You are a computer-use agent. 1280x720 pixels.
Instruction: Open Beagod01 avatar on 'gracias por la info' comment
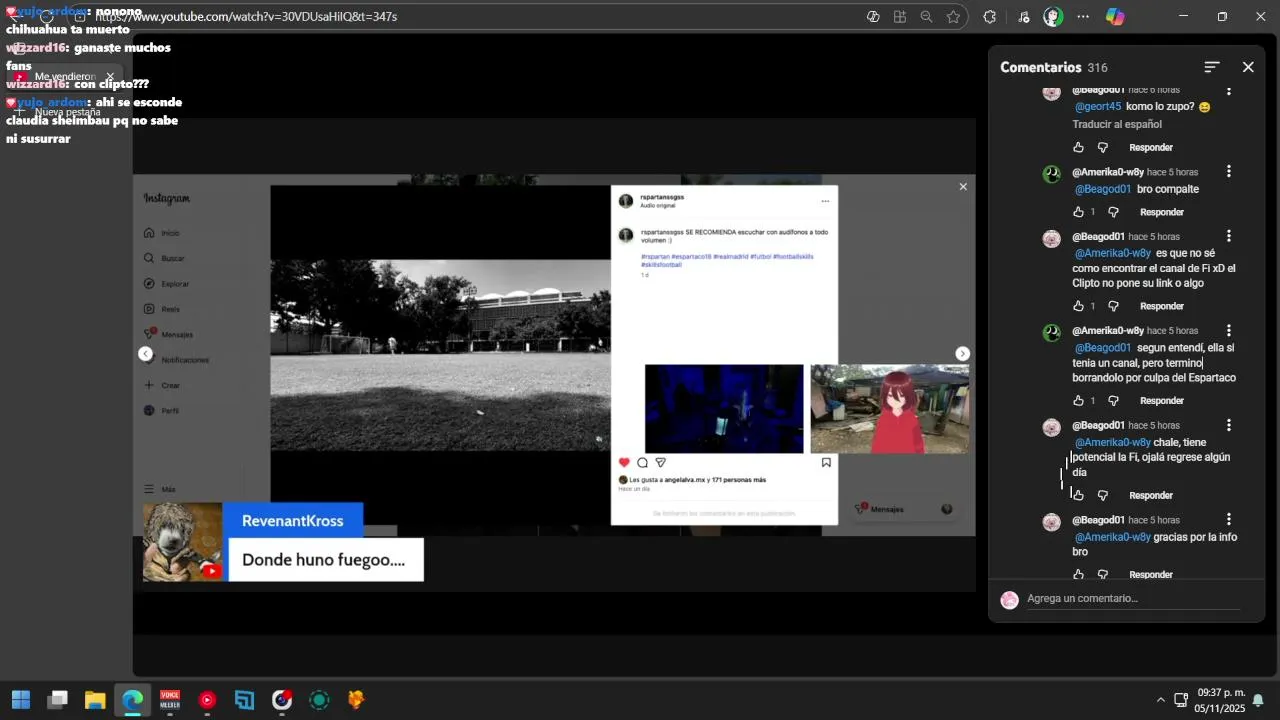point(1052,522)
